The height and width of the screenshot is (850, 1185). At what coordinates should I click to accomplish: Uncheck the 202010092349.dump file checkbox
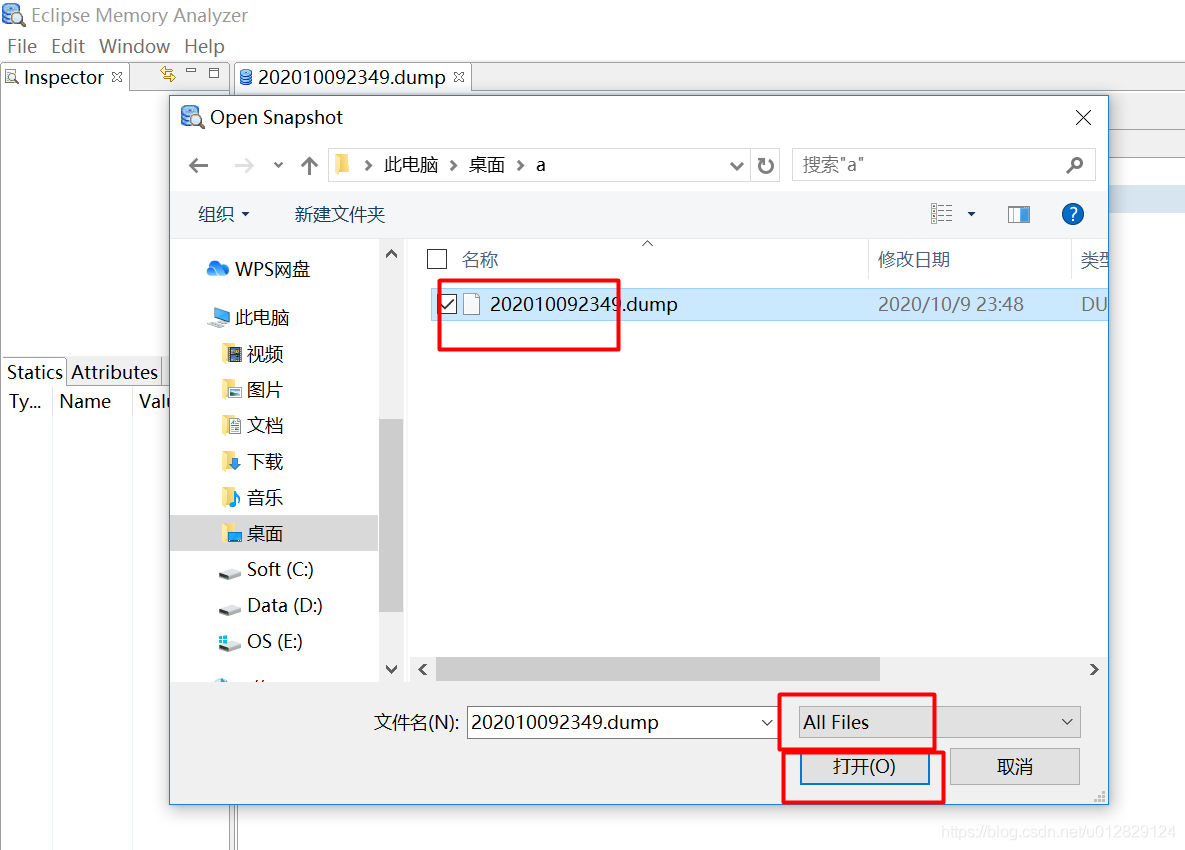[x=447, y=304]
